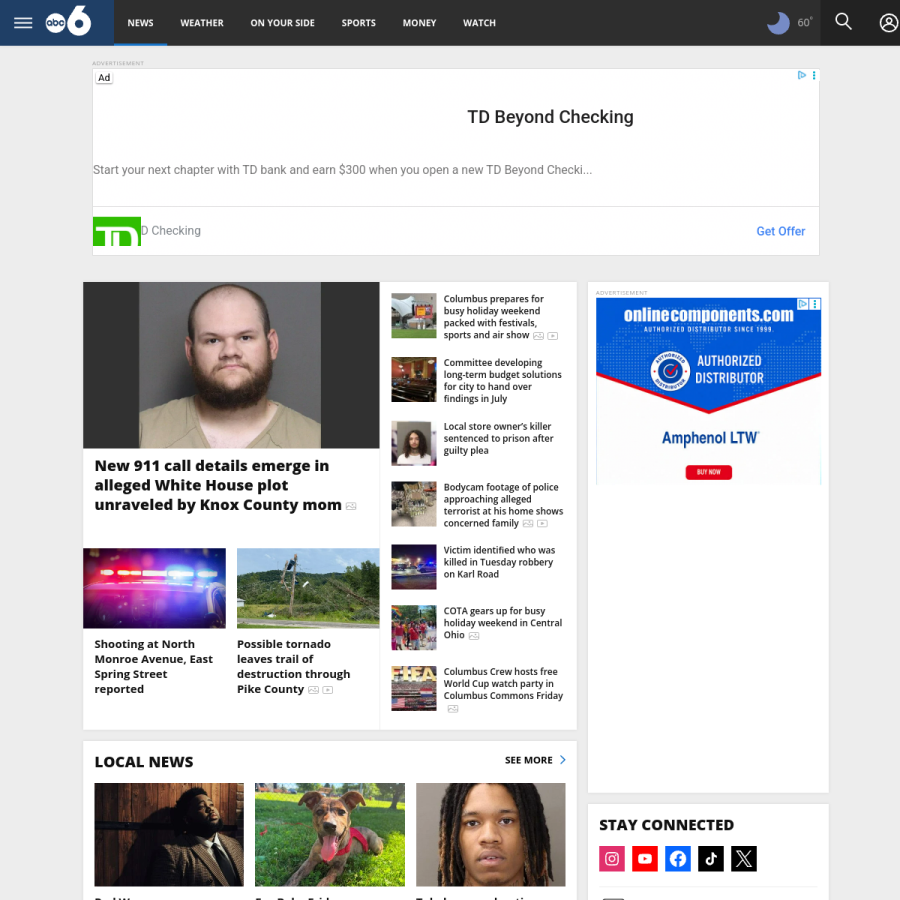
Task: Click the fallen trees tornado thumbnail
Action: coord(308,588)
